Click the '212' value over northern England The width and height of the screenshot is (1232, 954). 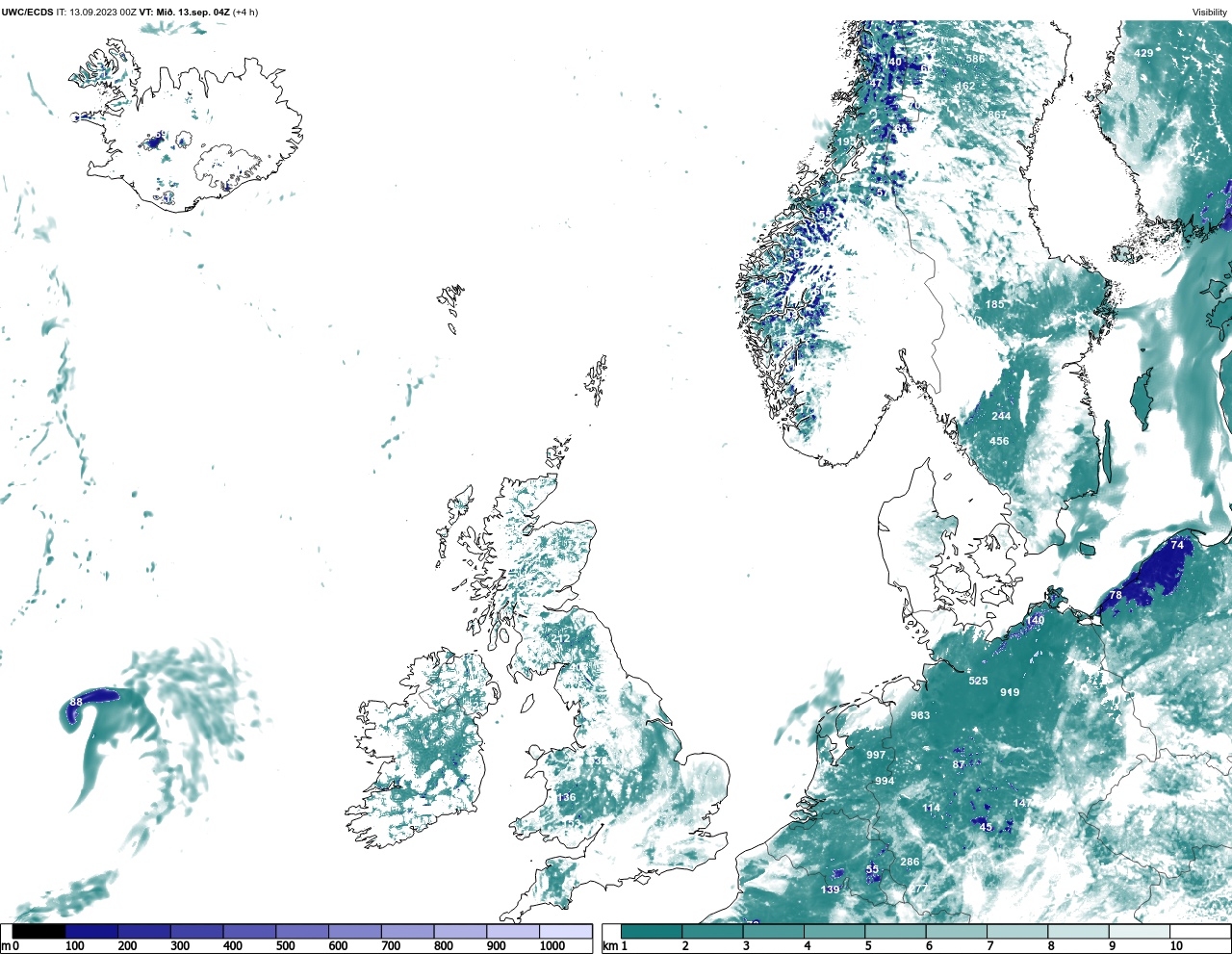(x=560, y=638)
